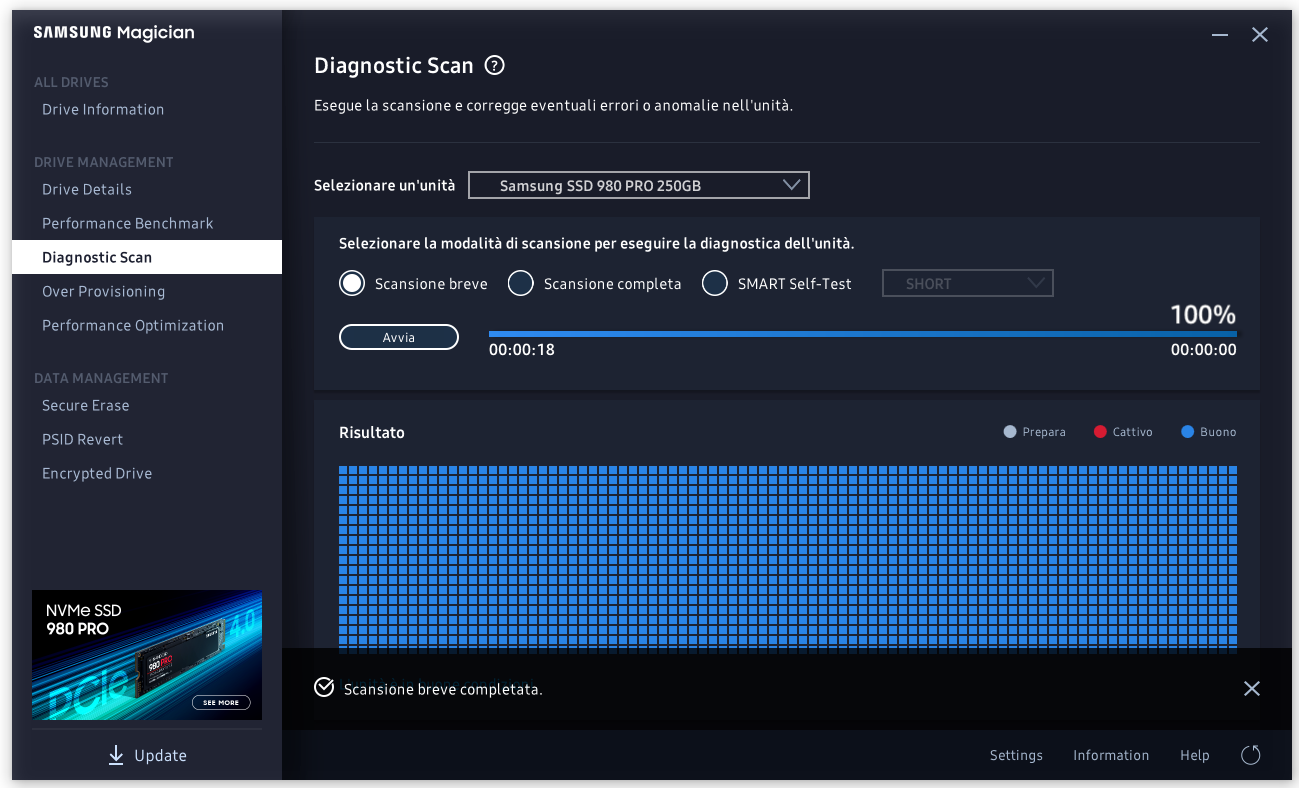Click the remaining time 00:00:00
The height and width of the screenshot is (788, 1299).
click(1203, 350)
